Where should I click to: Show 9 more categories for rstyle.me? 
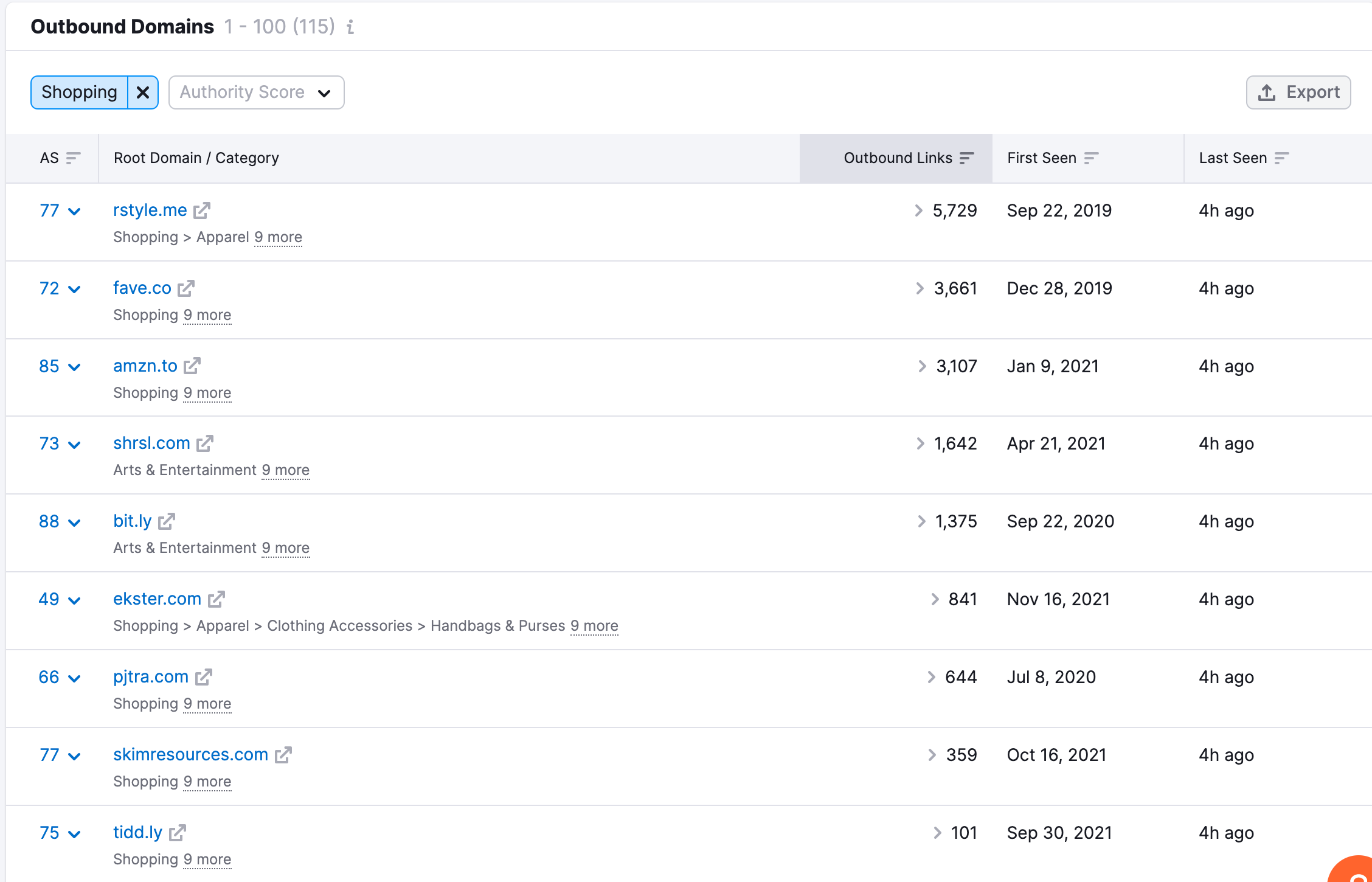pyautogui.click(x=278, y=237)
